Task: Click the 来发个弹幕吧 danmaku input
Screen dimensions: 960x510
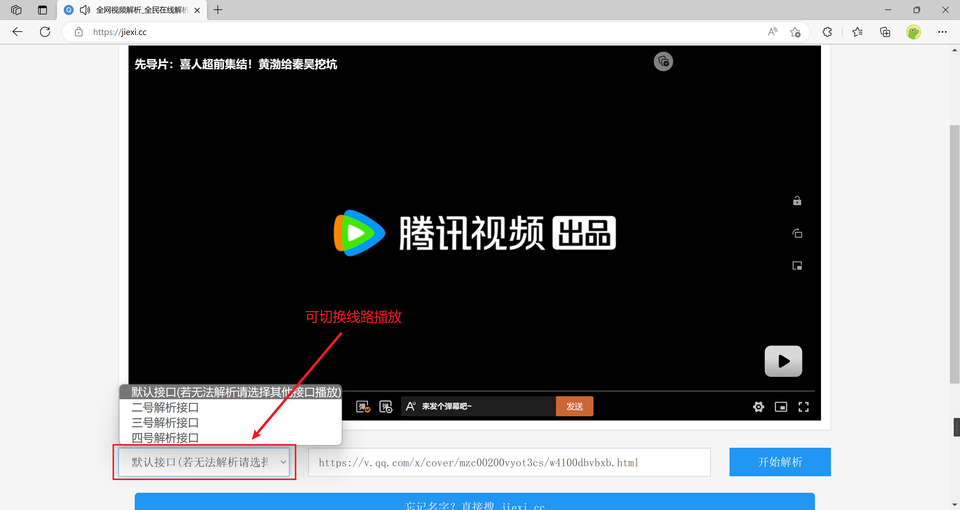Action: [x=487, y=407]
